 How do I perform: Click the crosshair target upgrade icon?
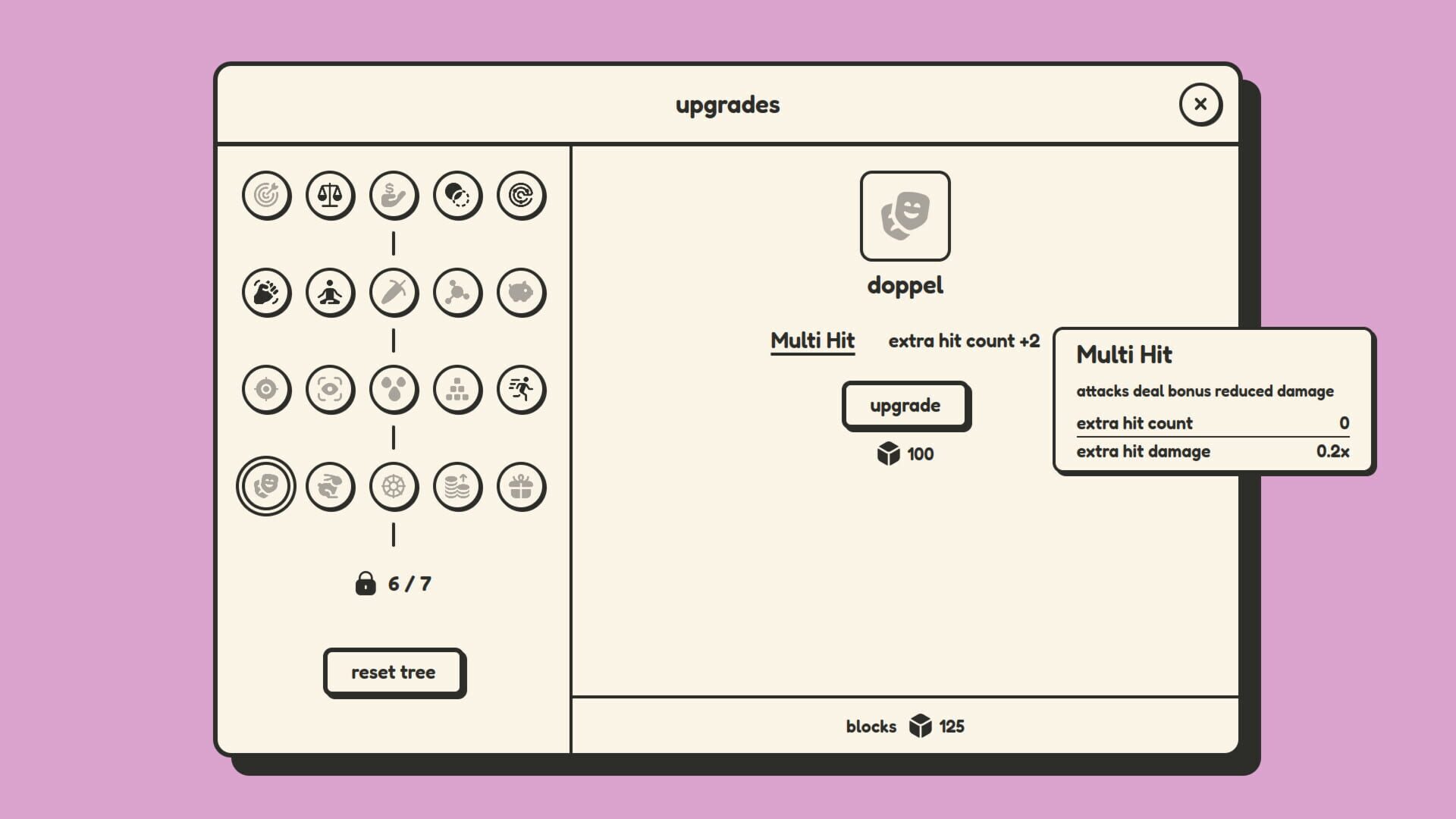(x=266, y=390)
